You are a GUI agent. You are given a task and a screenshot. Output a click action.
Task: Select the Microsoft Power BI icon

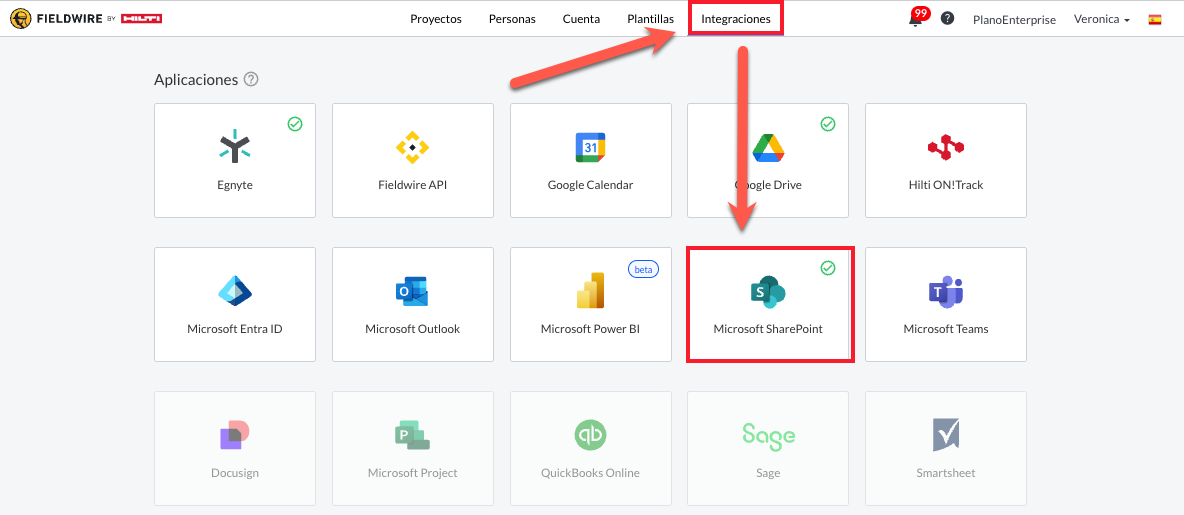tap(590, 291)
